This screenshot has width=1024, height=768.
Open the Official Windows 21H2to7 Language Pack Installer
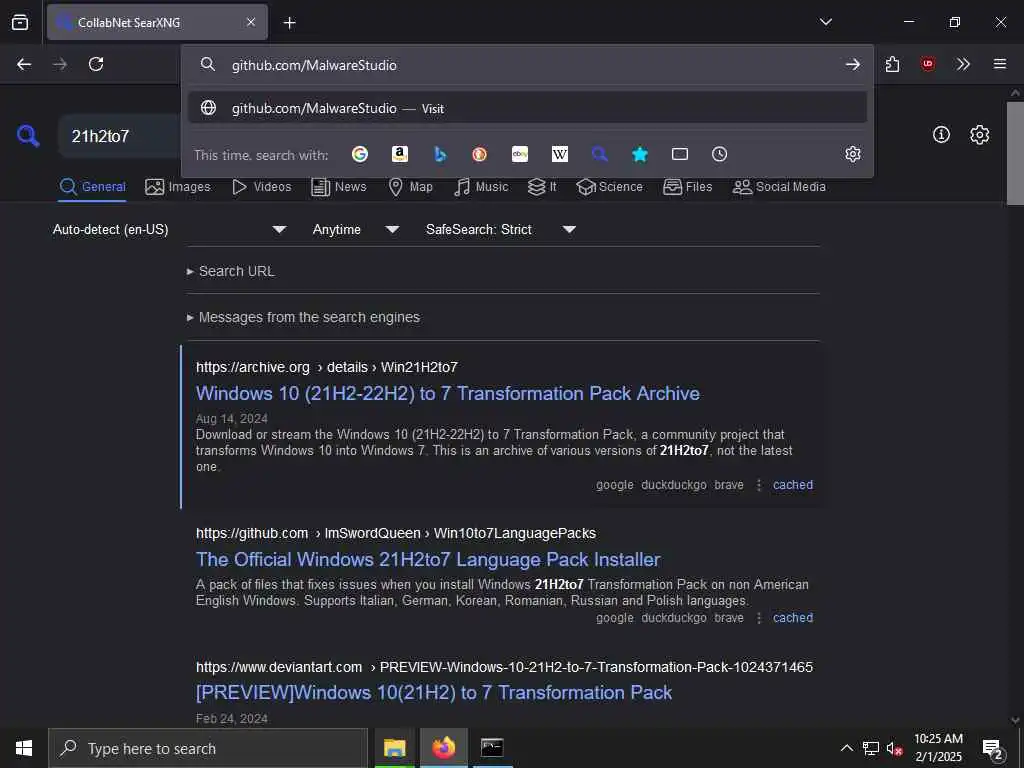click(428, 560)
